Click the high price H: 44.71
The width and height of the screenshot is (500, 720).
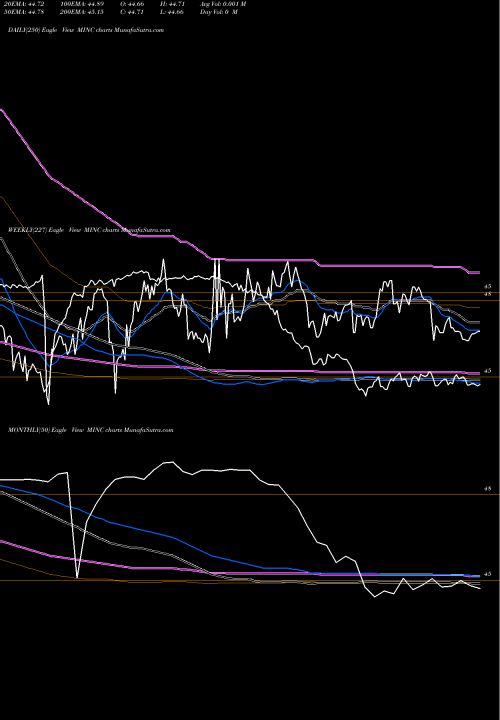174,4
